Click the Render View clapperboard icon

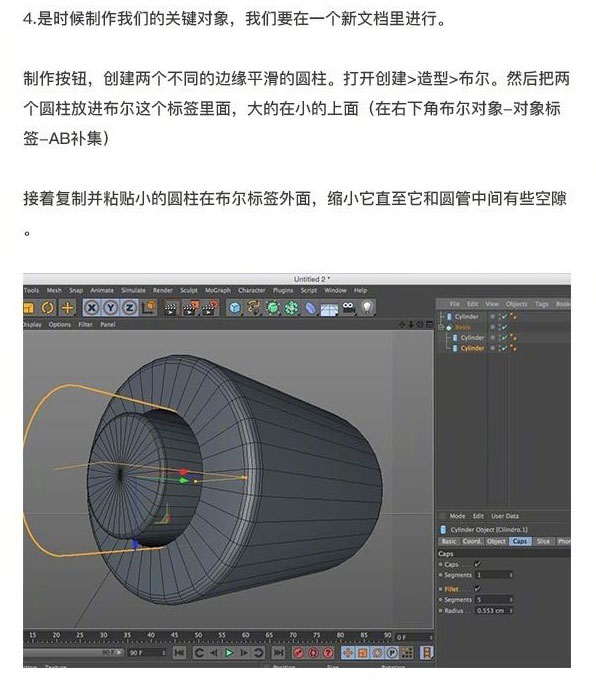171,308
